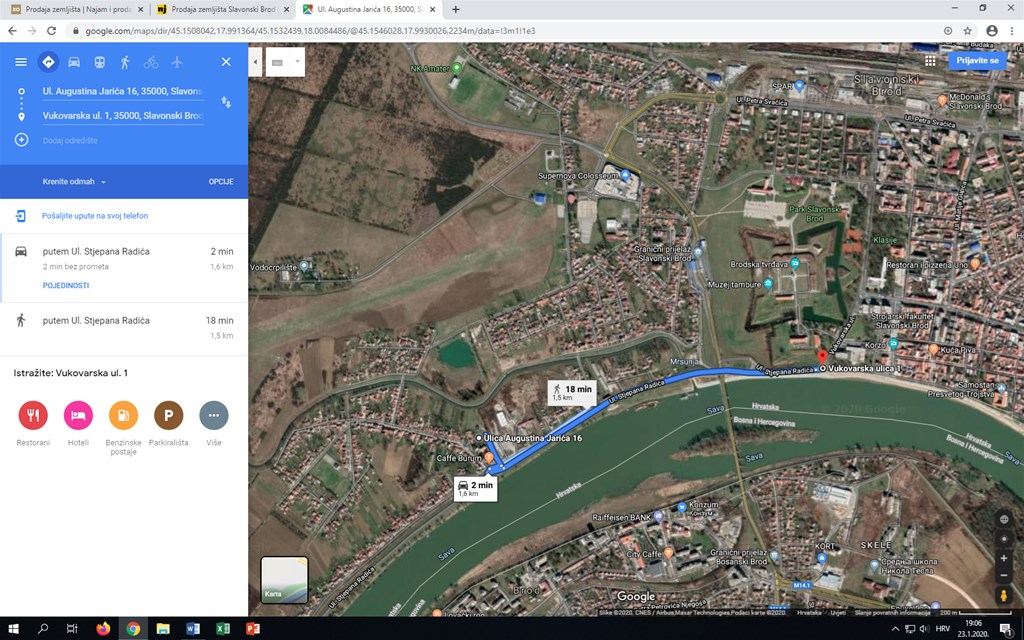
Task: Select the flight travel mode icon
Action: pyautogui.click(x=177, y=62)
